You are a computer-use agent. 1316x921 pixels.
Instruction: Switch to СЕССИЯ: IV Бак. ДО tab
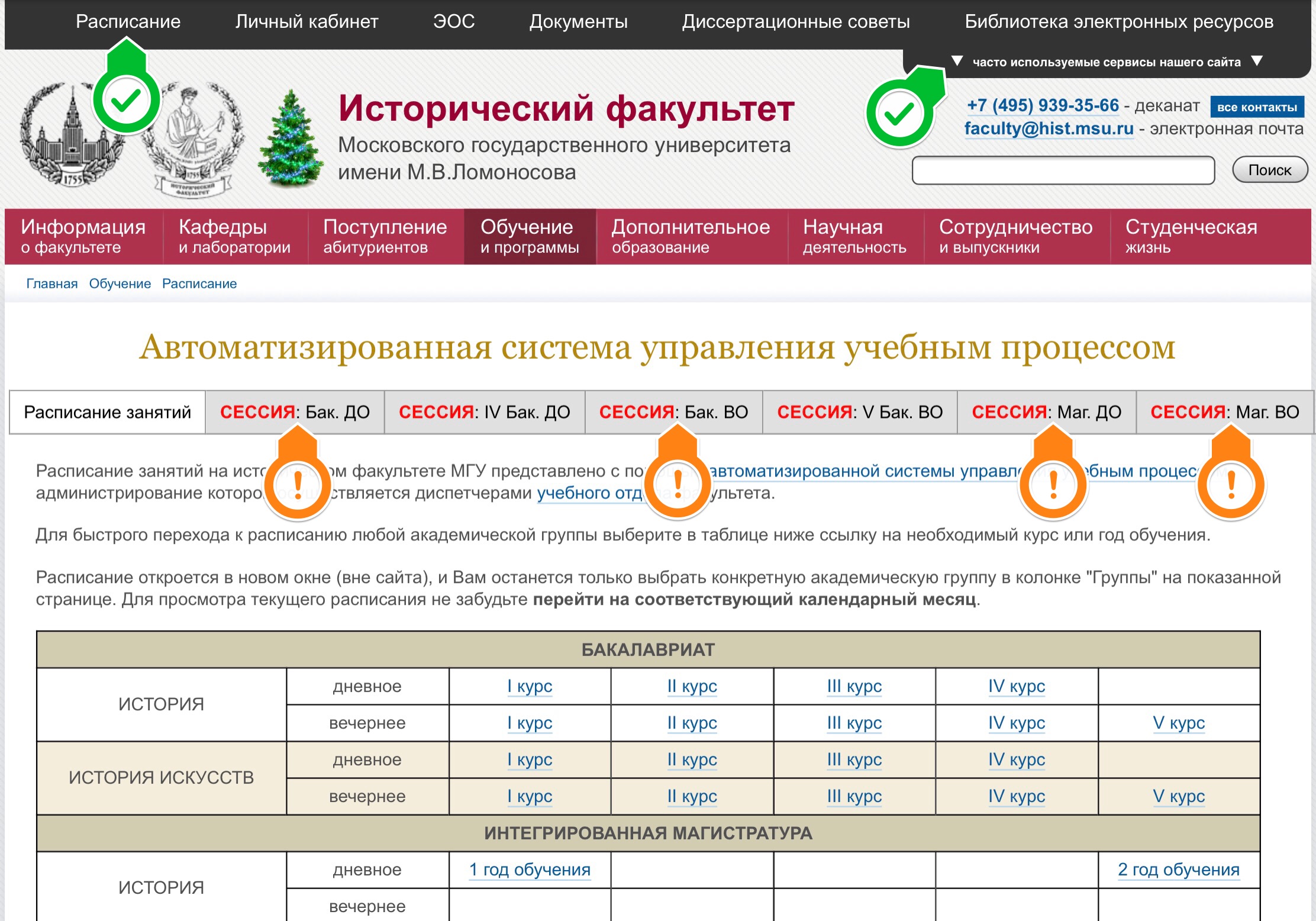pyautogui.click(x=485, y=412)
